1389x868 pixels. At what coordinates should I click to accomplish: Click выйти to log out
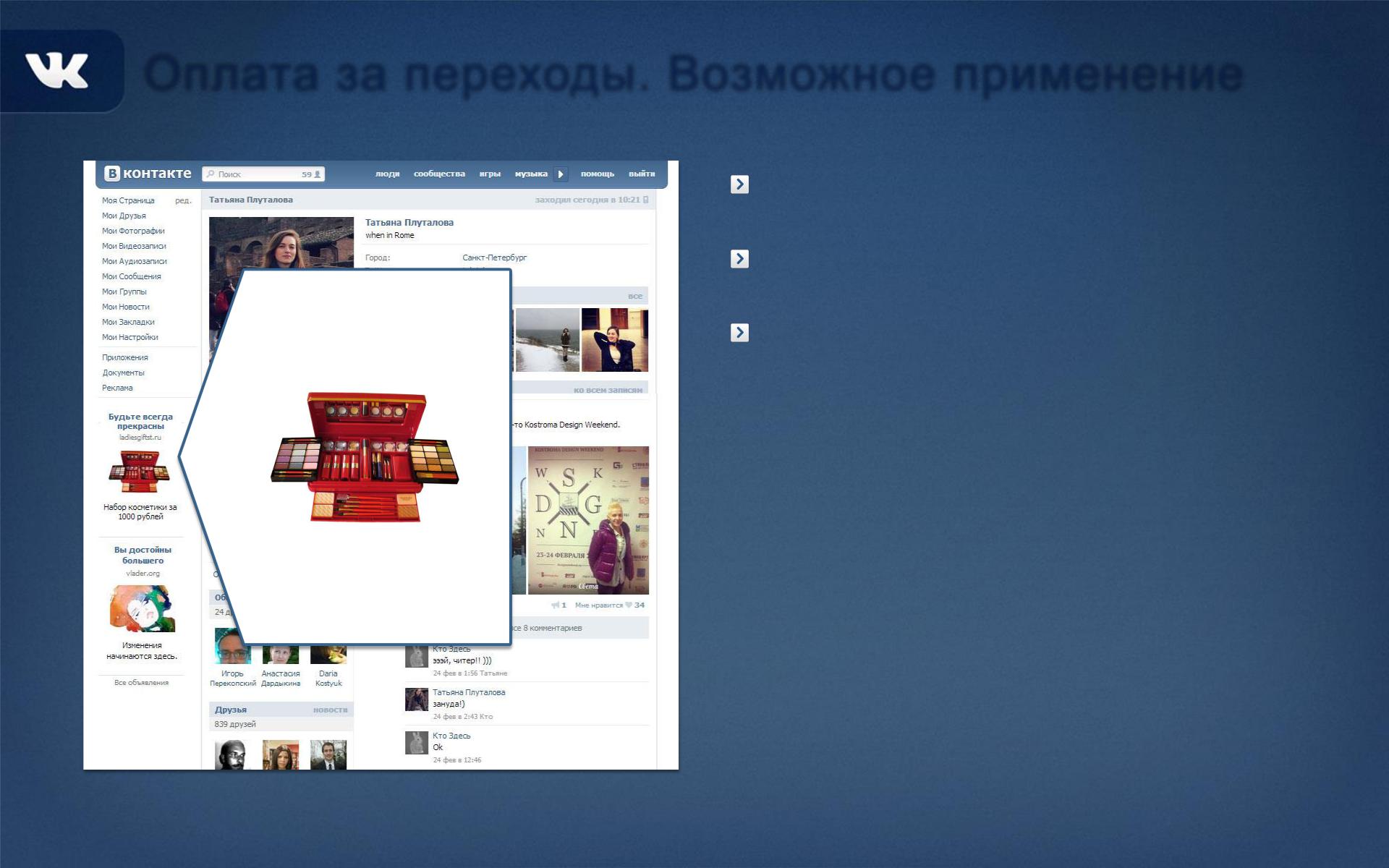tap(642, 174)
